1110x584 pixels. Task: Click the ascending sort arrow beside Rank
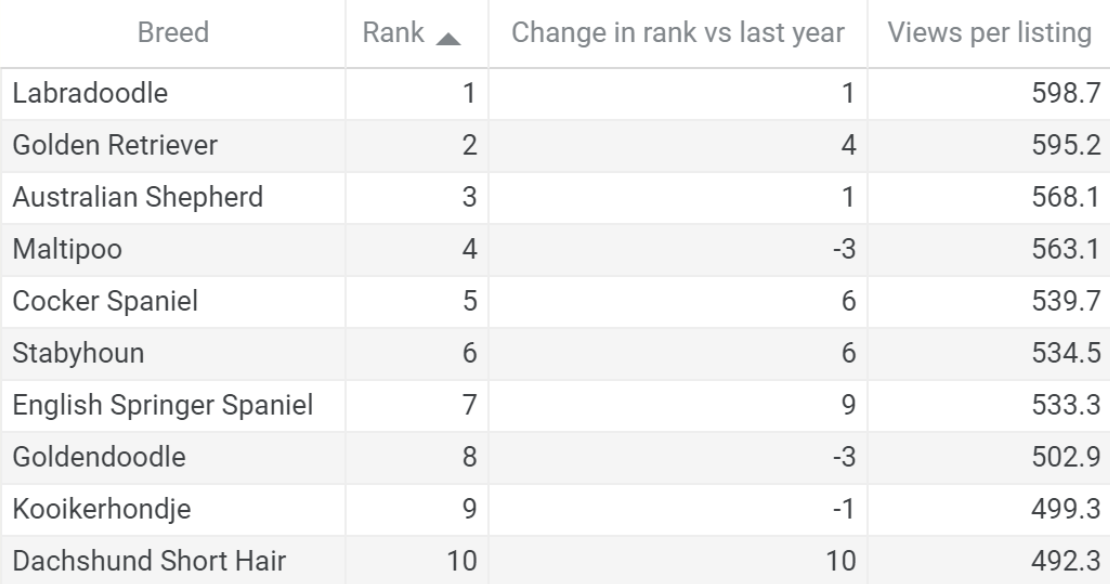click(x=447, y=39)
